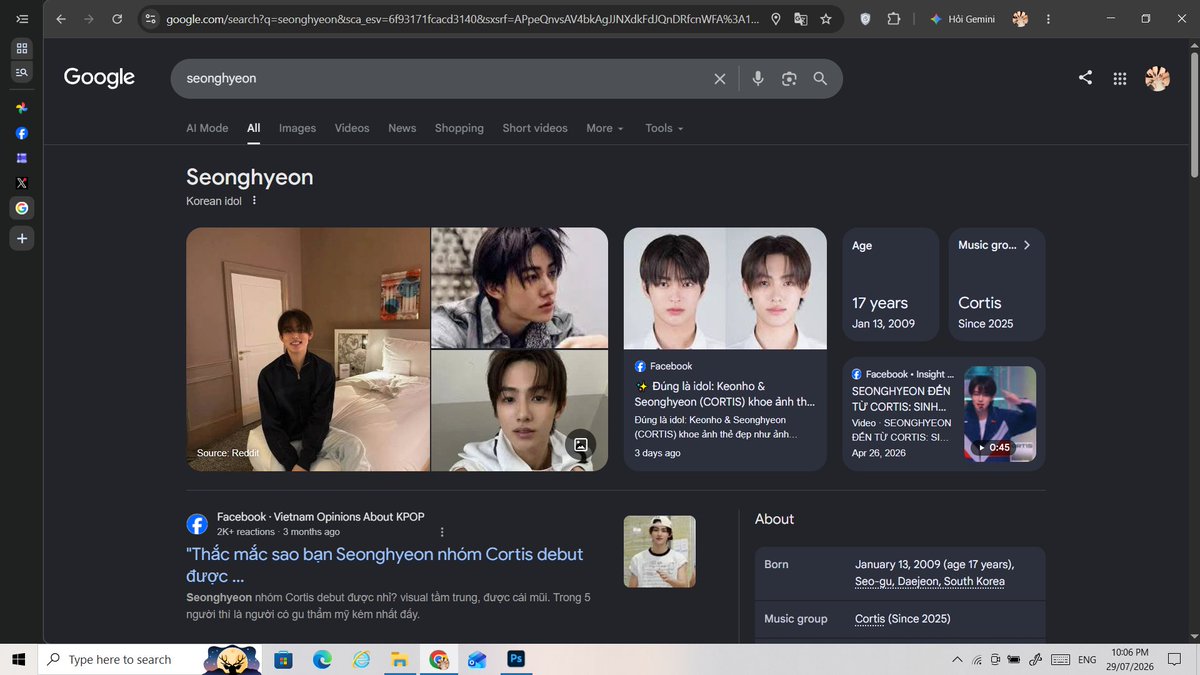Open the shield extension icon
This screenshot has width=1200, height=675.
pos(866,19)
